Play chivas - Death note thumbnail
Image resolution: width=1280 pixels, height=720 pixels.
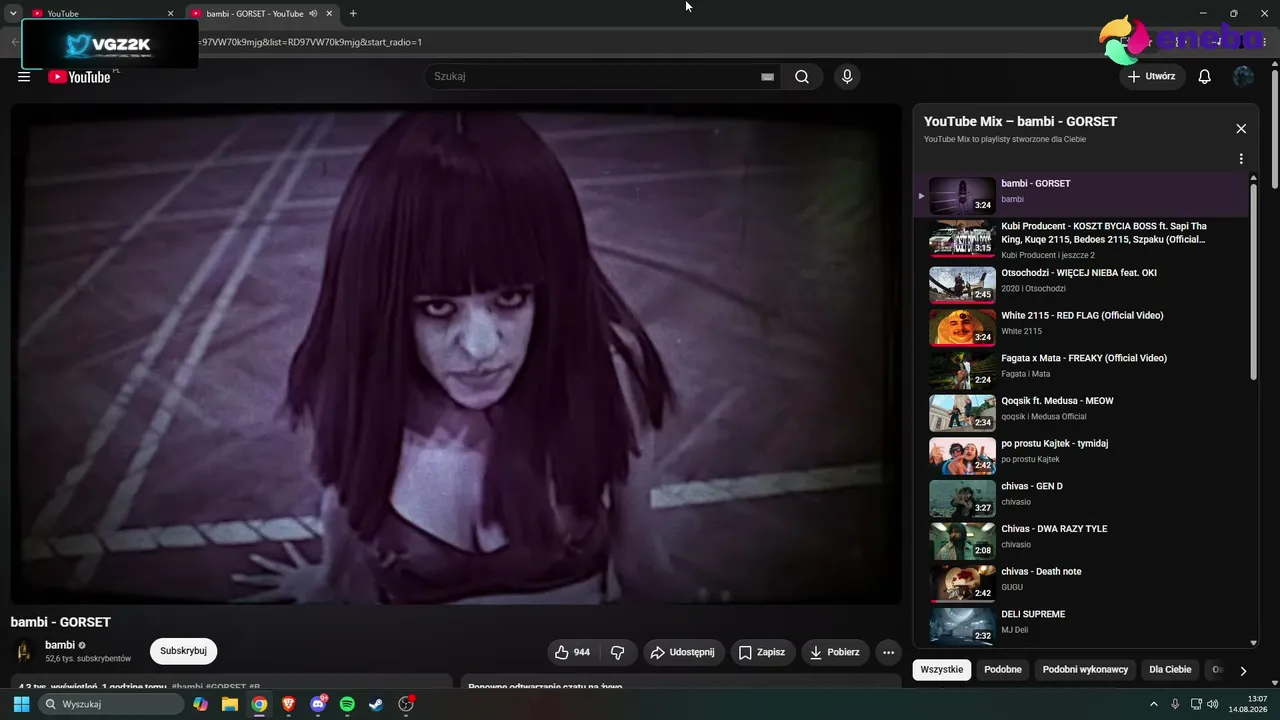pyautogui.click(x=962, y=583)
